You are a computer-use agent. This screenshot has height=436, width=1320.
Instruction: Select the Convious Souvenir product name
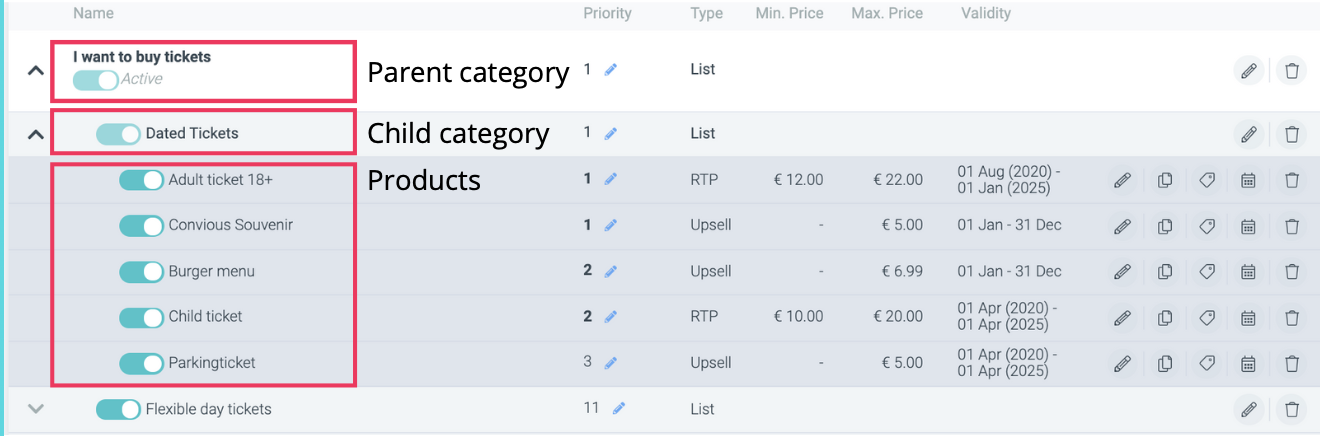pos(230,226)
